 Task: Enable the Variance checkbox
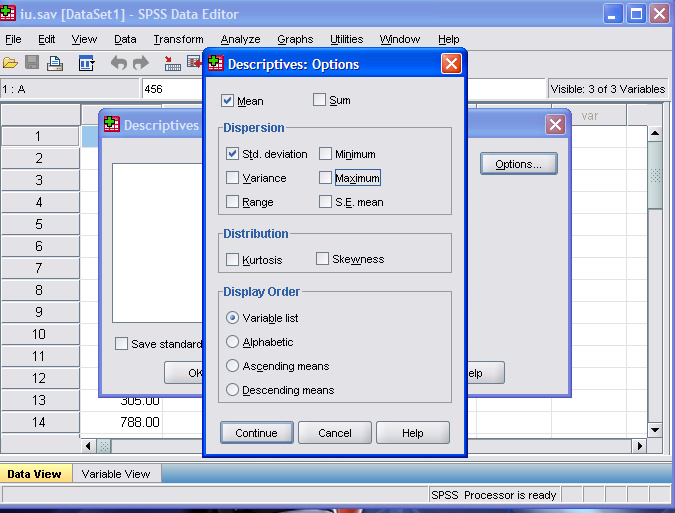coord(232,178)
